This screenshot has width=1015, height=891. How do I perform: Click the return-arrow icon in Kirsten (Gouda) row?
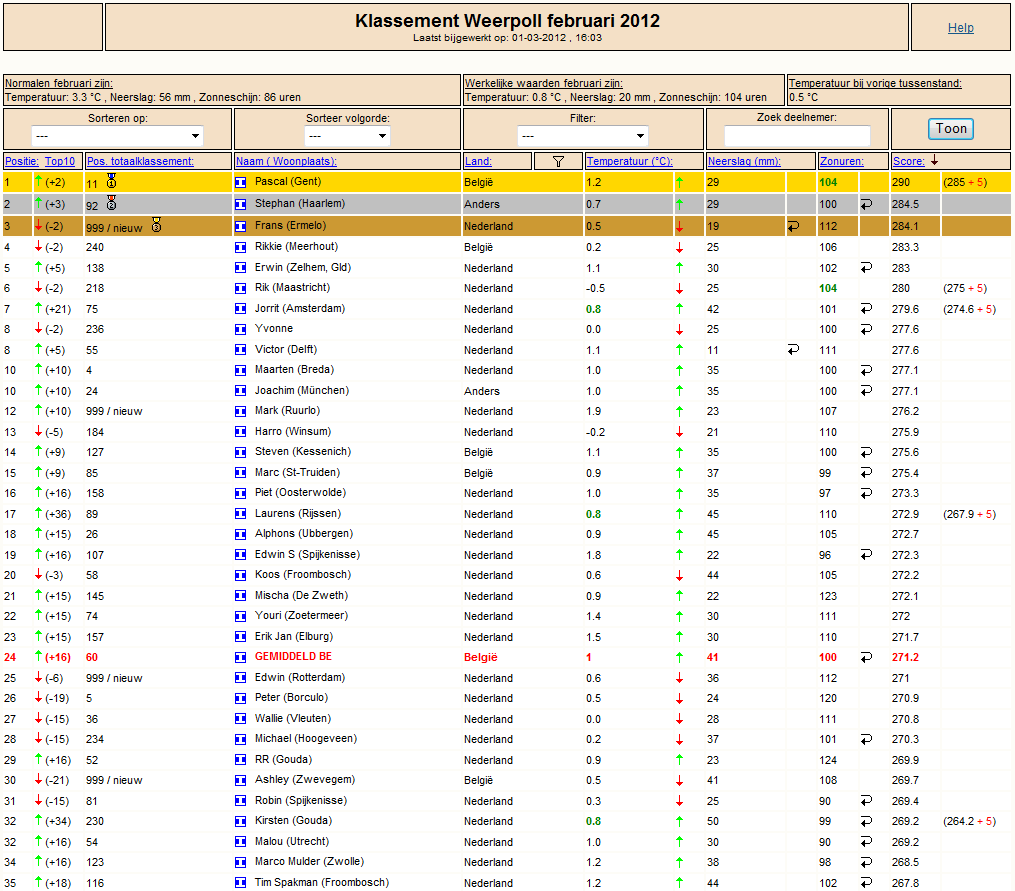coord(866,821)
